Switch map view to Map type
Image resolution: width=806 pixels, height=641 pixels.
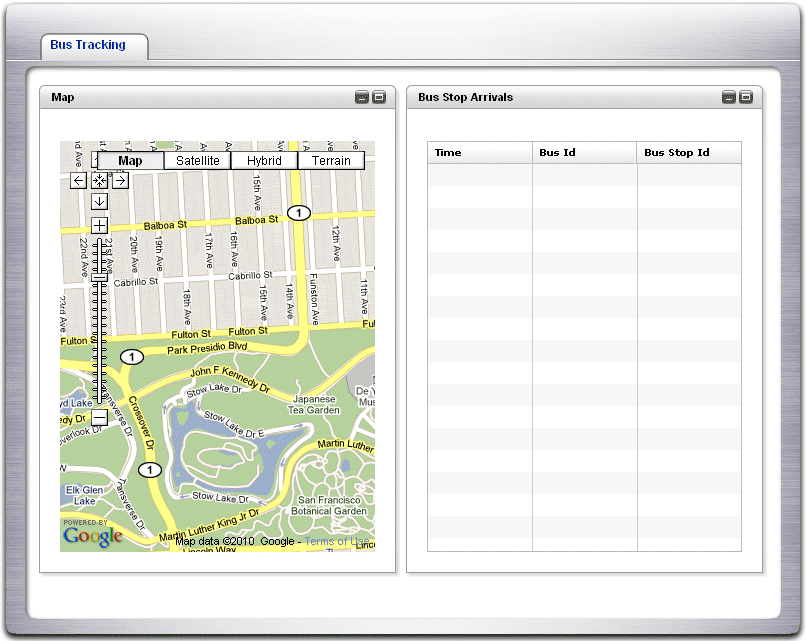[x=131, y=160]
